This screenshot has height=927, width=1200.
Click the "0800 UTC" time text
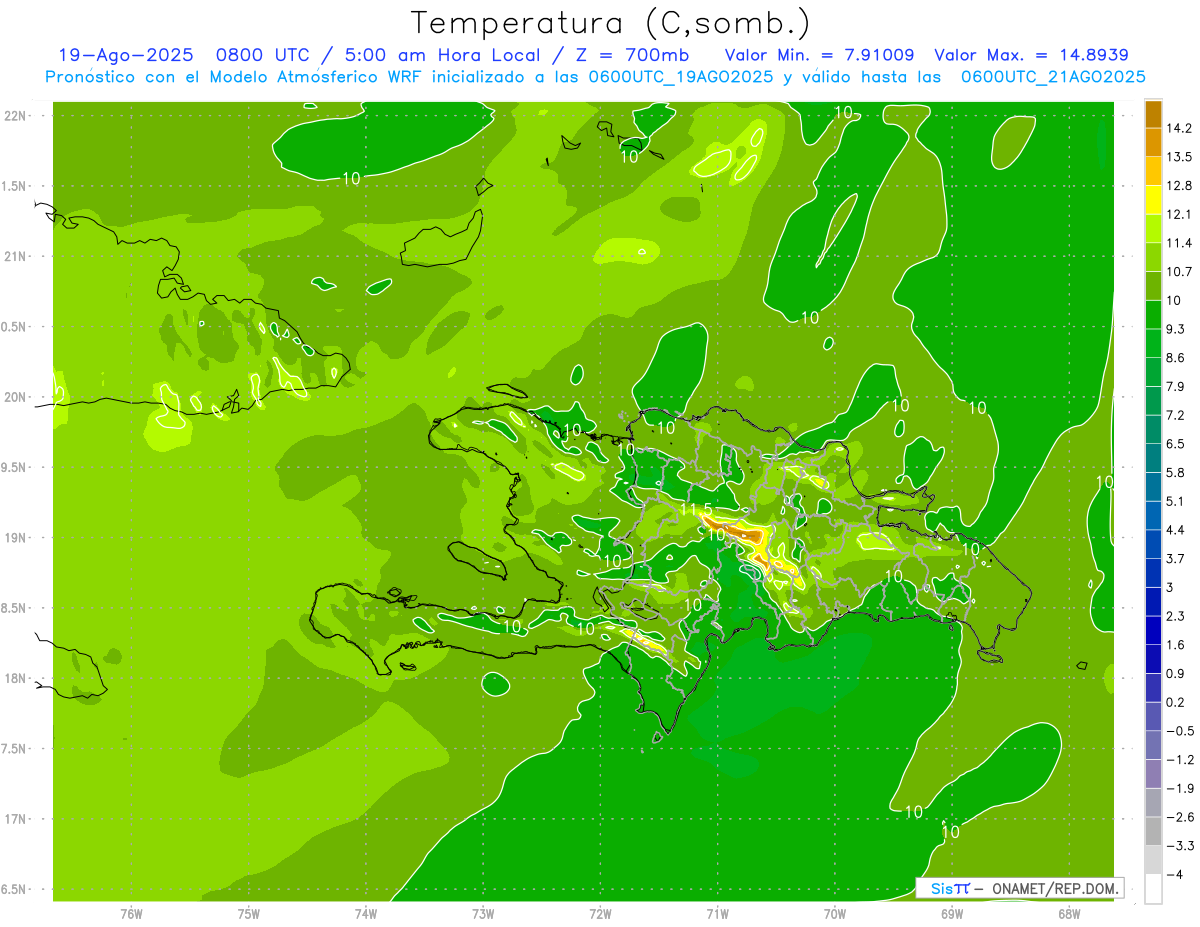pos(266,55)
